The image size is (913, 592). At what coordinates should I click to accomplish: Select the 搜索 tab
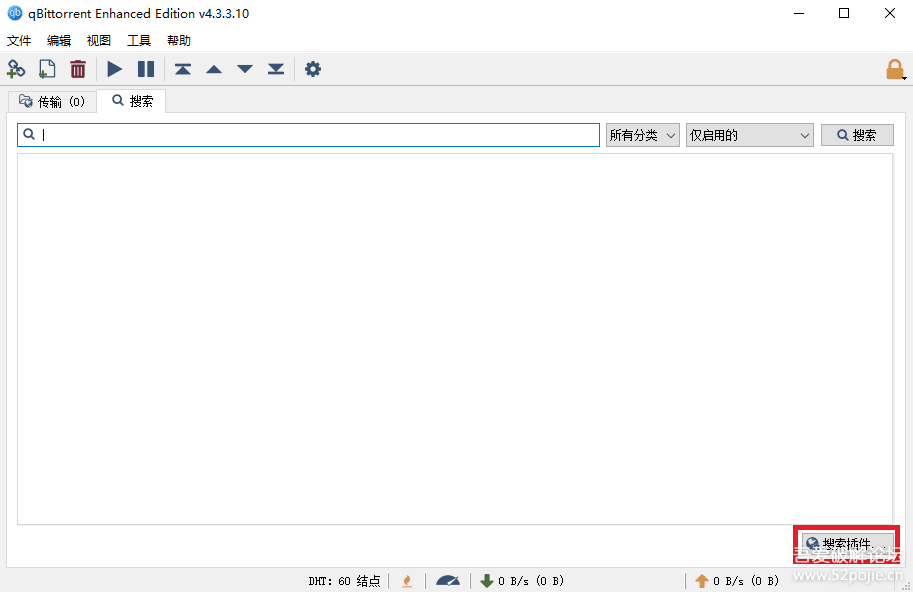point(132,101)
